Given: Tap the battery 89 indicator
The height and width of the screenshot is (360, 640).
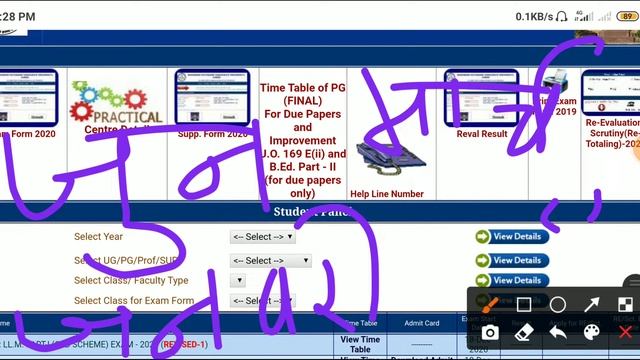Looking at the screenshot, I should tap(628, 16).
